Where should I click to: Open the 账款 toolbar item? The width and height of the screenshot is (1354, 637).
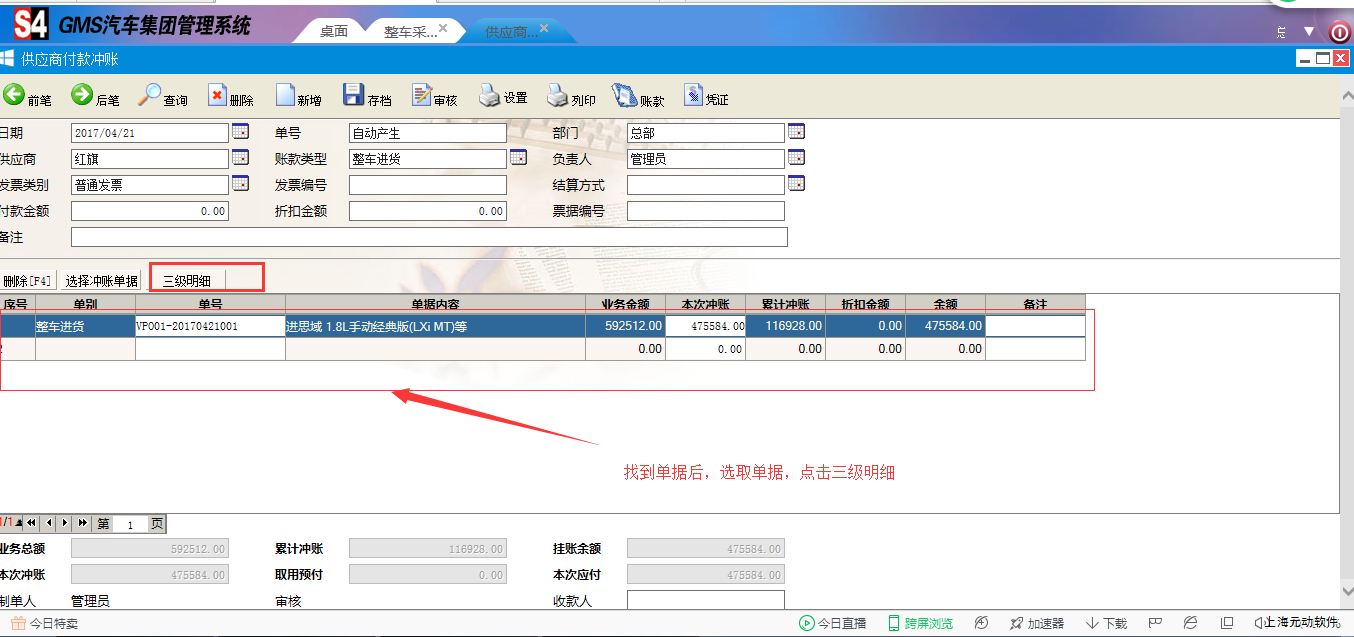coord(625,96)
